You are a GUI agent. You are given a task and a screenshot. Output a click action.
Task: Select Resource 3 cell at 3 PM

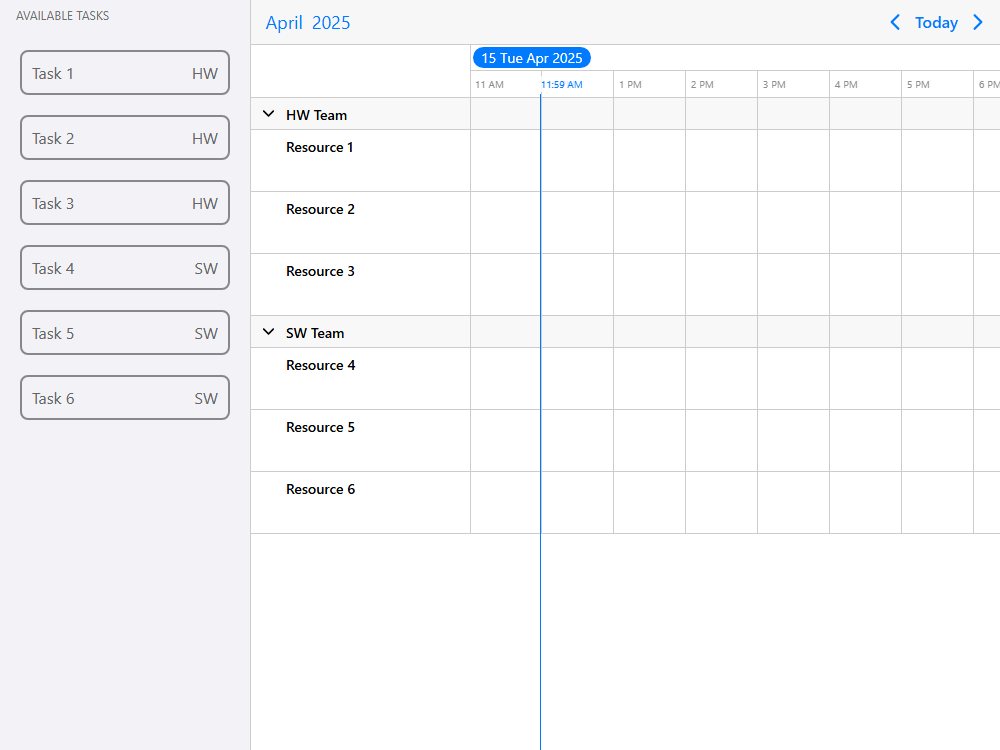click(x=793, y=284)
